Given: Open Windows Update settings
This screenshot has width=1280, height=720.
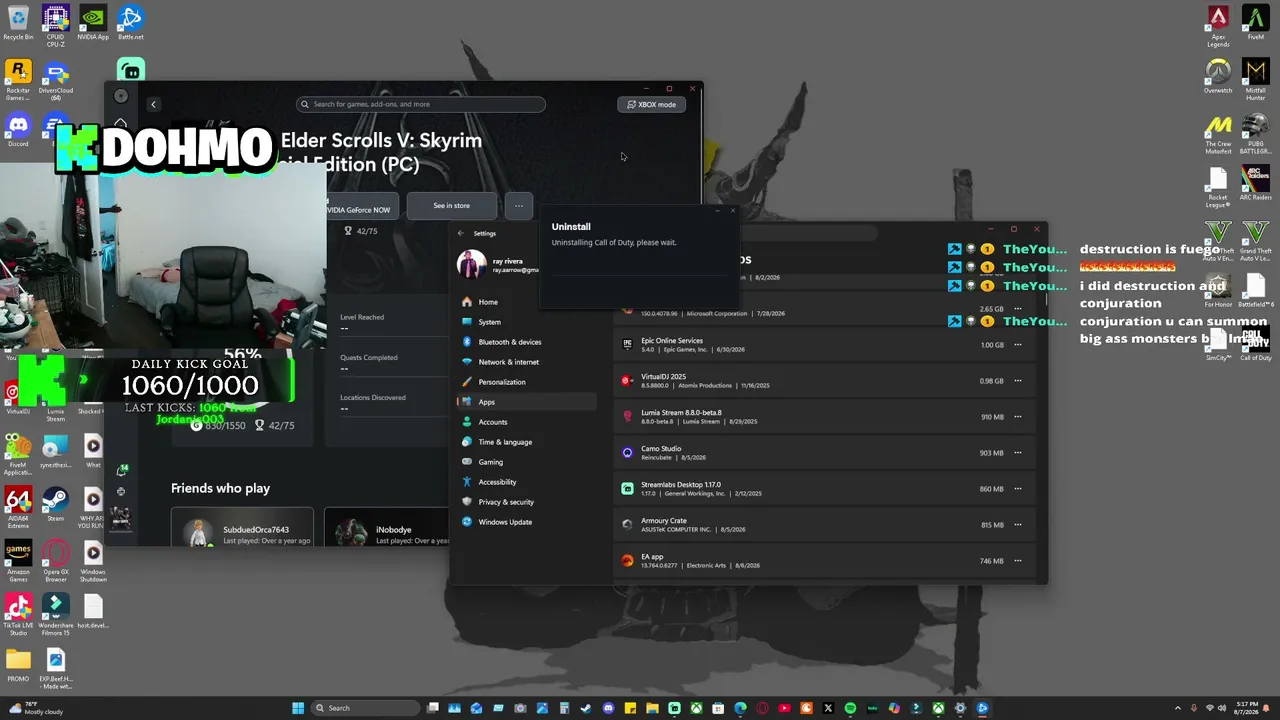Looking at the screenshot, I should click(527, 522).
